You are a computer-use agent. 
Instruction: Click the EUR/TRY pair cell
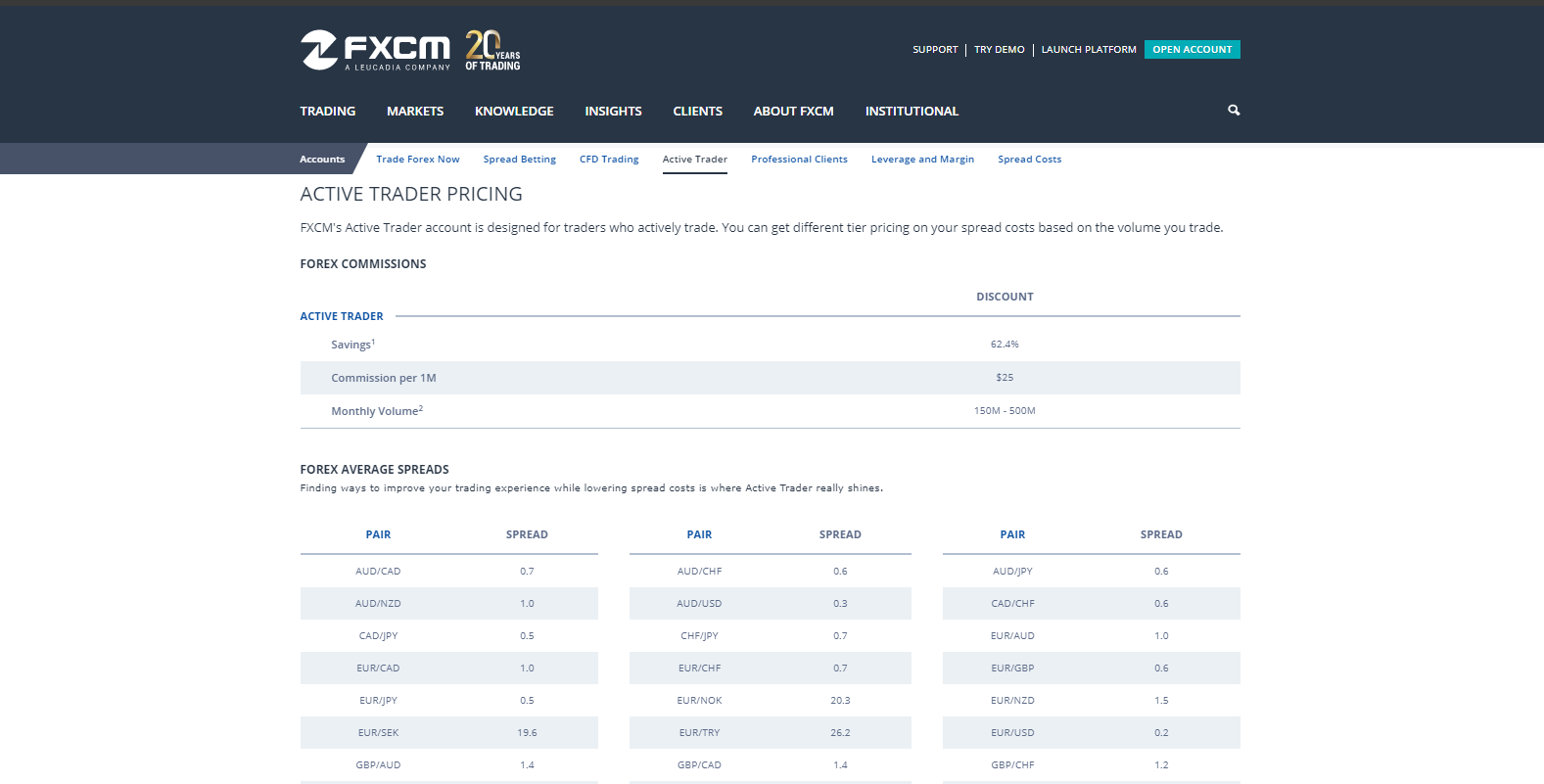point(699,733)
